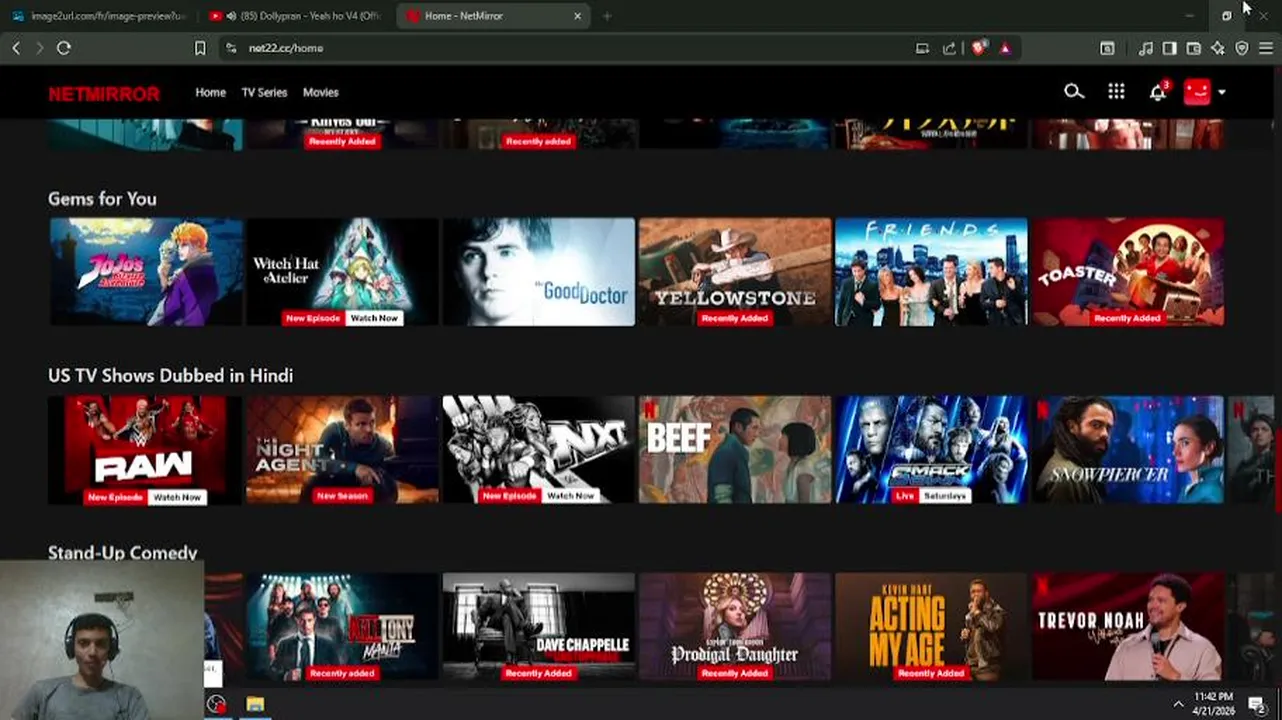
Task: Open Leo AI sparkle icon
Action: pos(1217,48)
